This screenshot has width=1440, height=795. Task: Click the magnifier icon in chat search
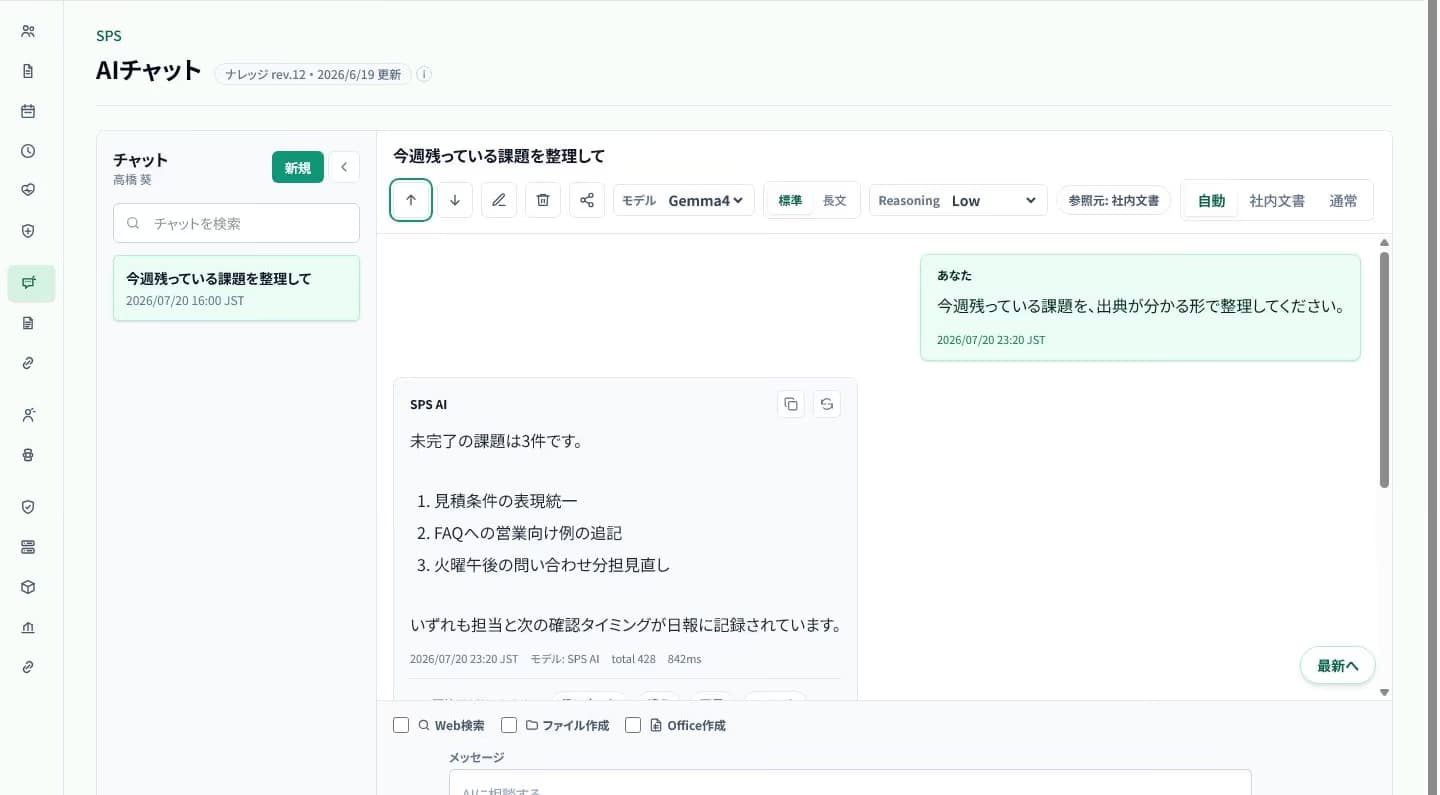tap(133, 223)
